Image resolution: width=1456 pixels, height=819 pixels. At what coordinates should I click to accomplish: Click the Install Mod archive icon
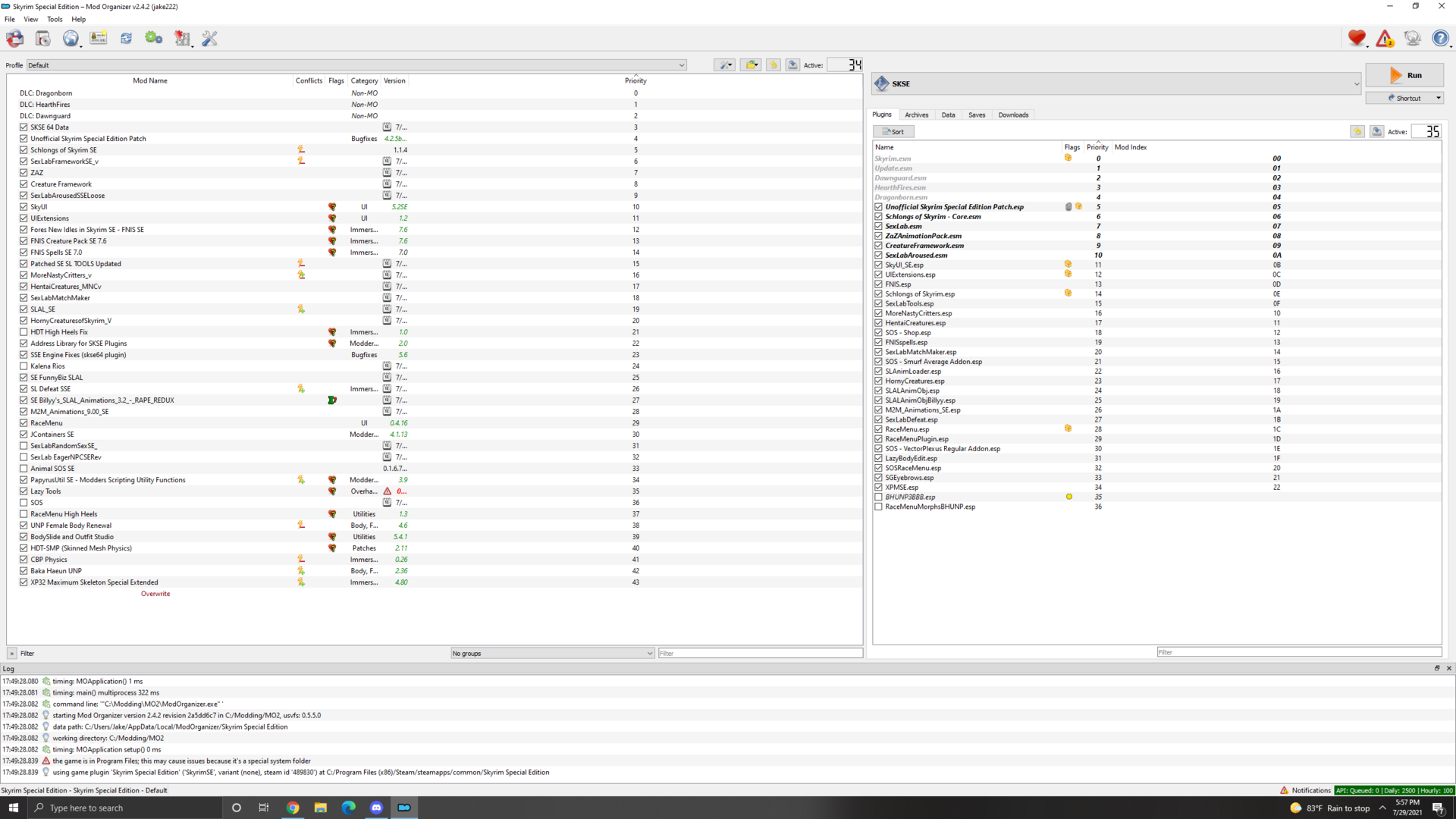(x=42, y=38)
